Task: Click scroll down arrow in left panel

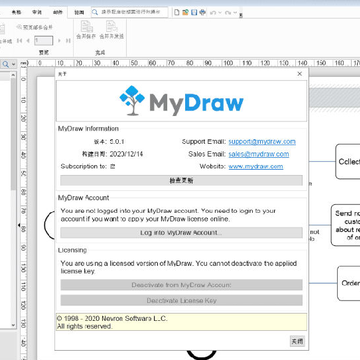Action: (x=13, y=325)
